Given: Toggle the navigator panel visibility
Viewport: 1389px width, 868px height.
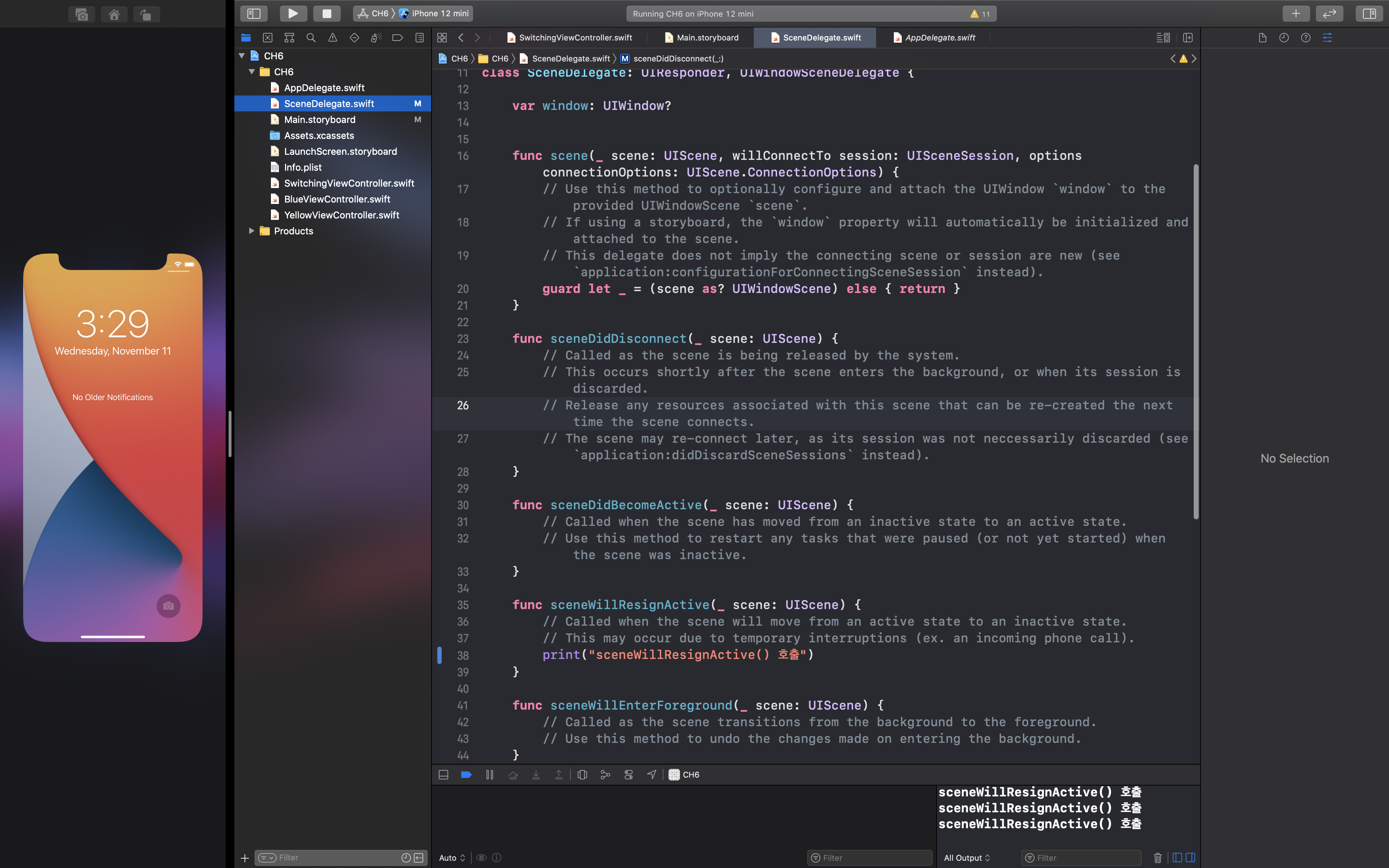Looking at the screenshot, I should 254,13.
